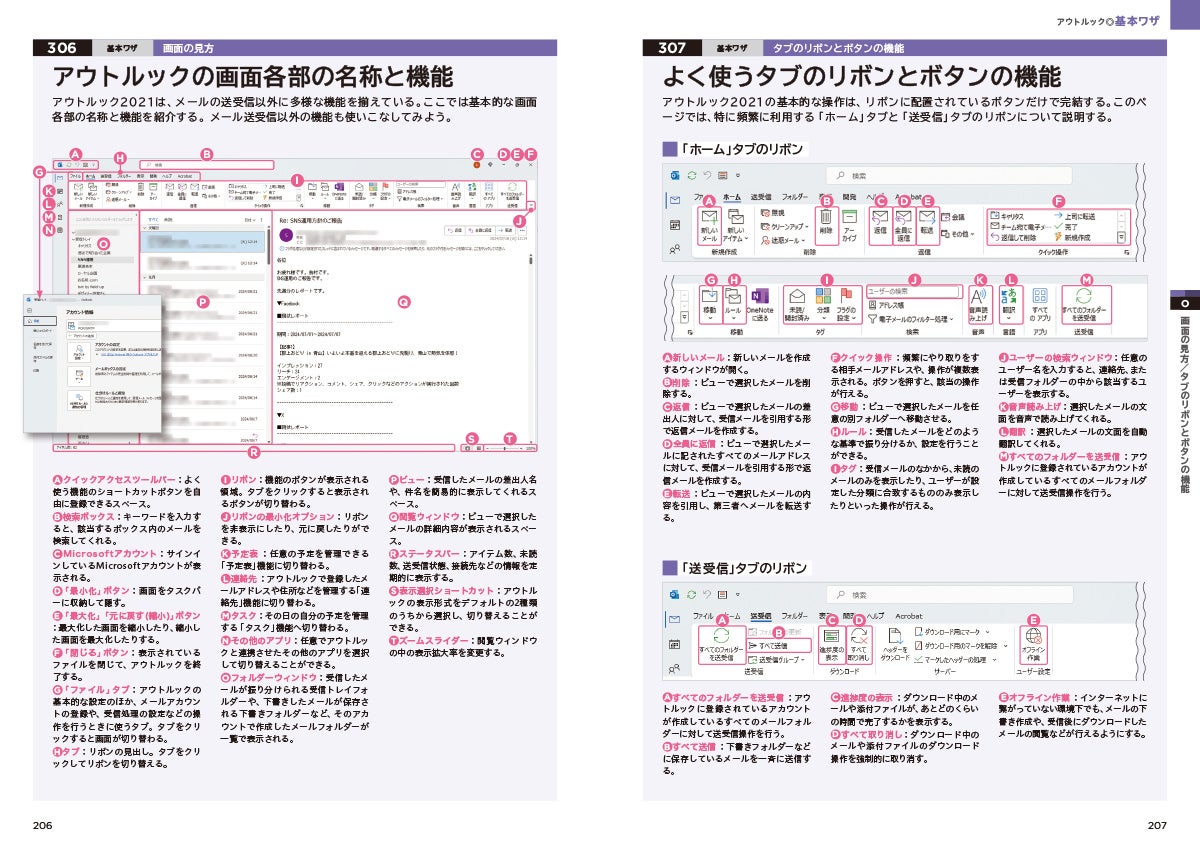The width and height of the screenshot is (1200, 847).
Task: Click the すべて取り消し icon
Action: click(x=859, y=646)
